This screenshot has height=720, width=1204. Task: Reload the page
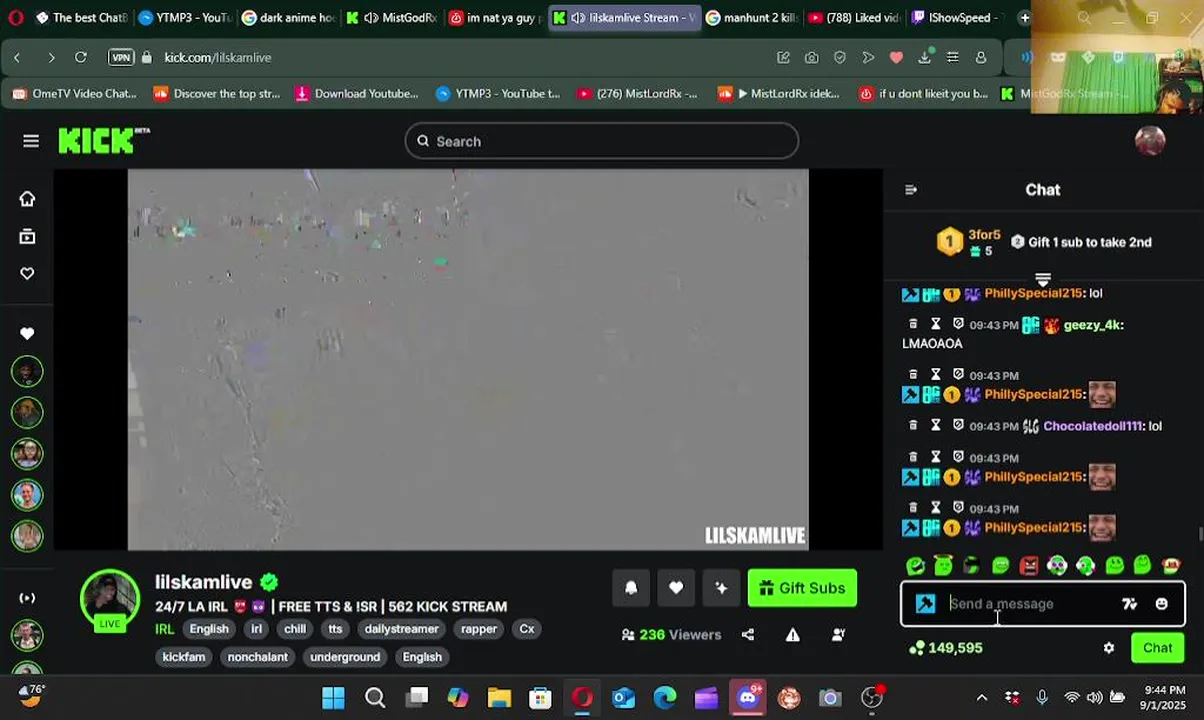81,57
